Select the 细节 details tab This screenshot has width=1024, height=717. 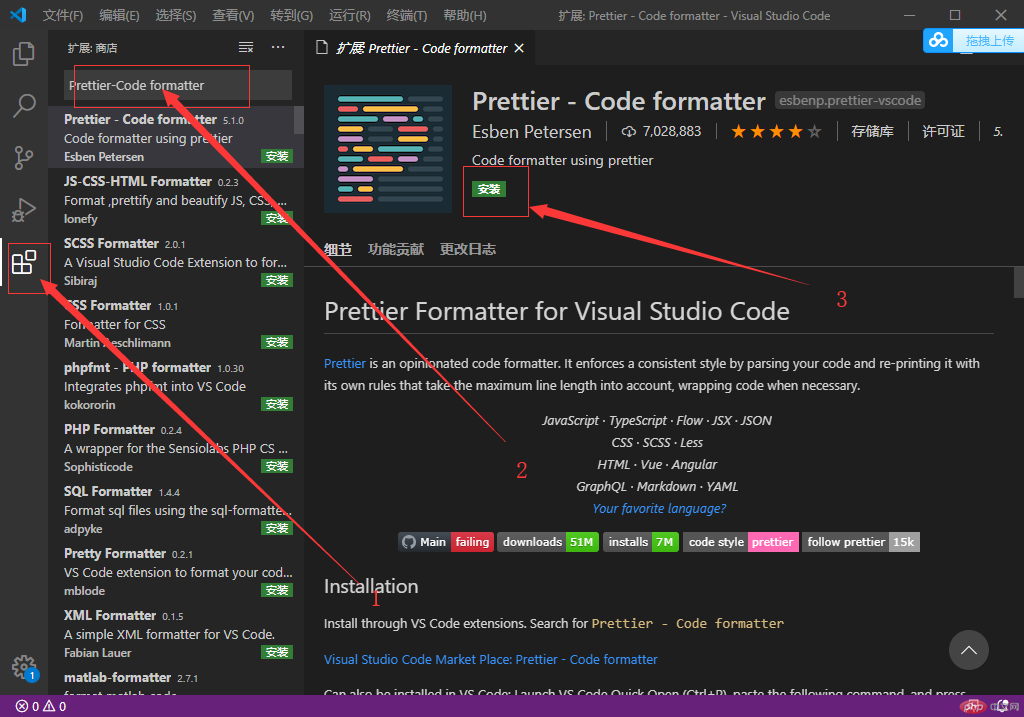click(338, 249)
